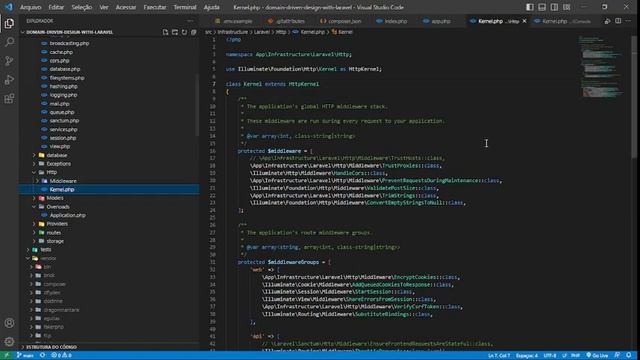This screenshot has width=640, height=360.
Task: Click the Infrastructure breadcrumb segment
Action: [233, 32]
